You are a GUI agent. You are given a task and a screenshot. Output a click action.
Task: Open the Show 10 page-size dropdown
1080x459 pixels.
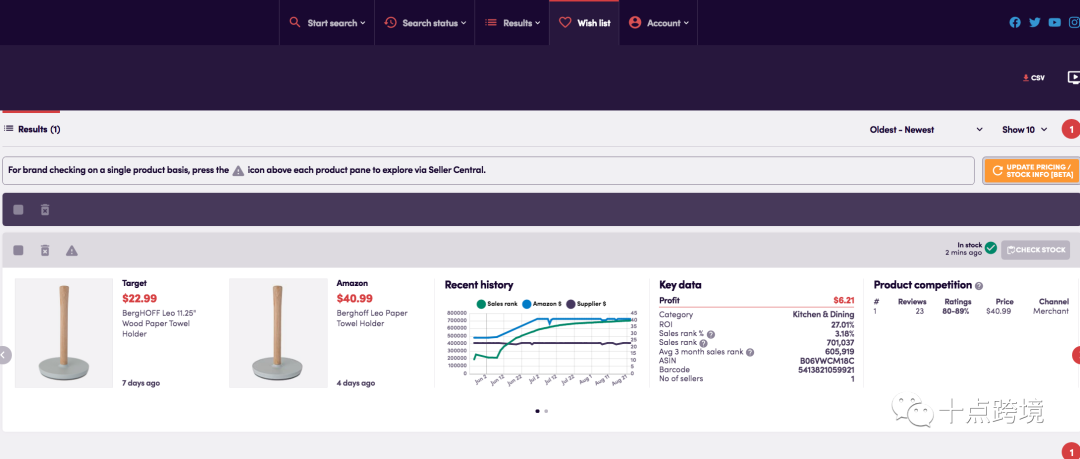[1025, 130]
